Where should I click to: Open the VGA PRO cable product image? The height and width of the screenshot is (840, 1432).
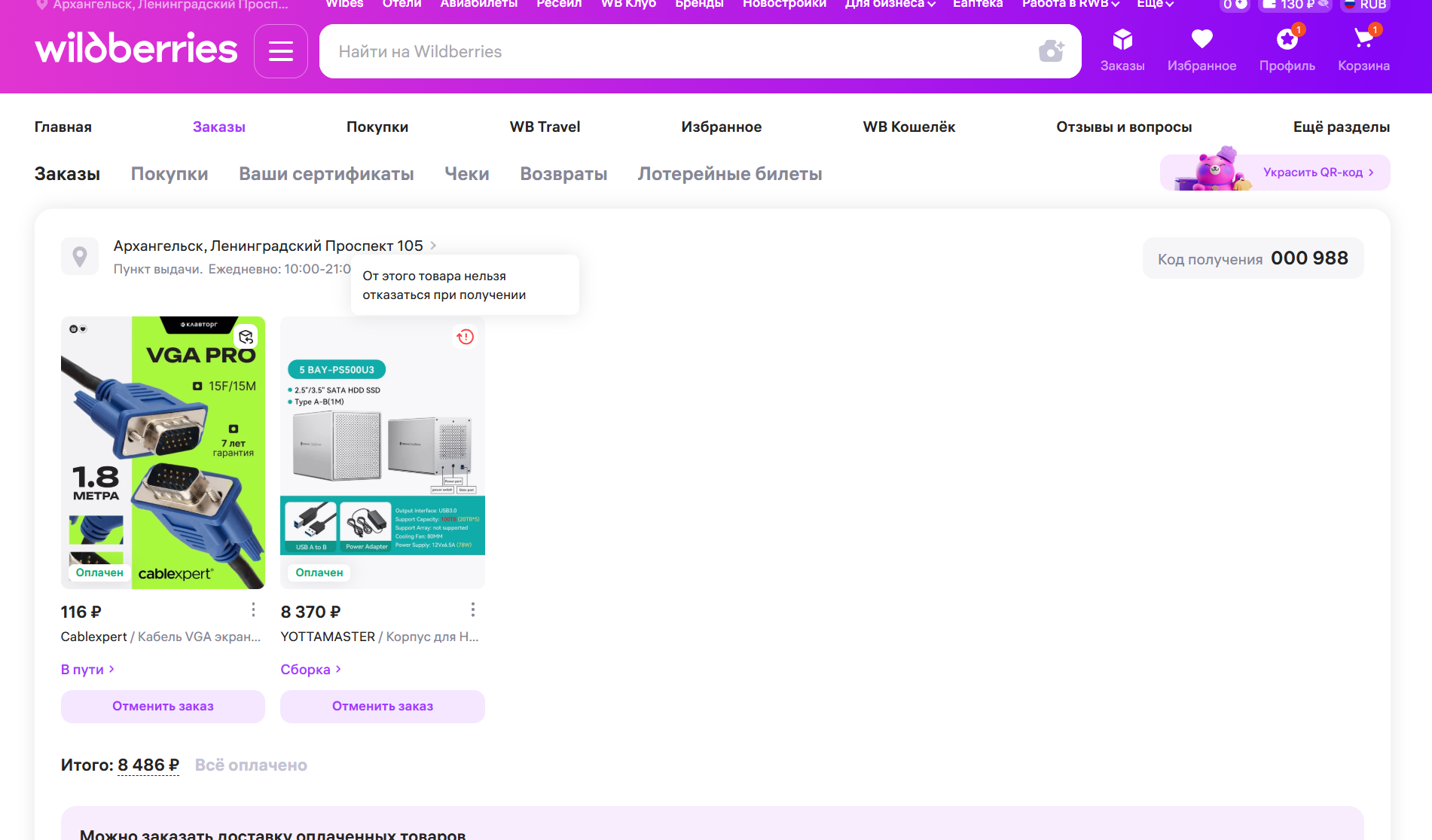(x=163, y=453)
